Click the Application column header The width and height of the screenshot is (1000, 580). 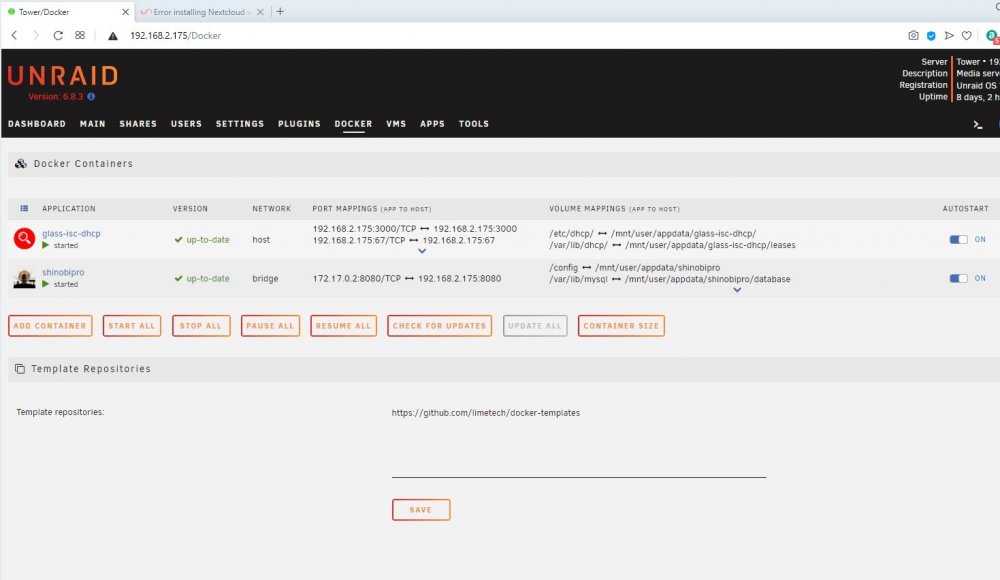(x=69, y=209)
